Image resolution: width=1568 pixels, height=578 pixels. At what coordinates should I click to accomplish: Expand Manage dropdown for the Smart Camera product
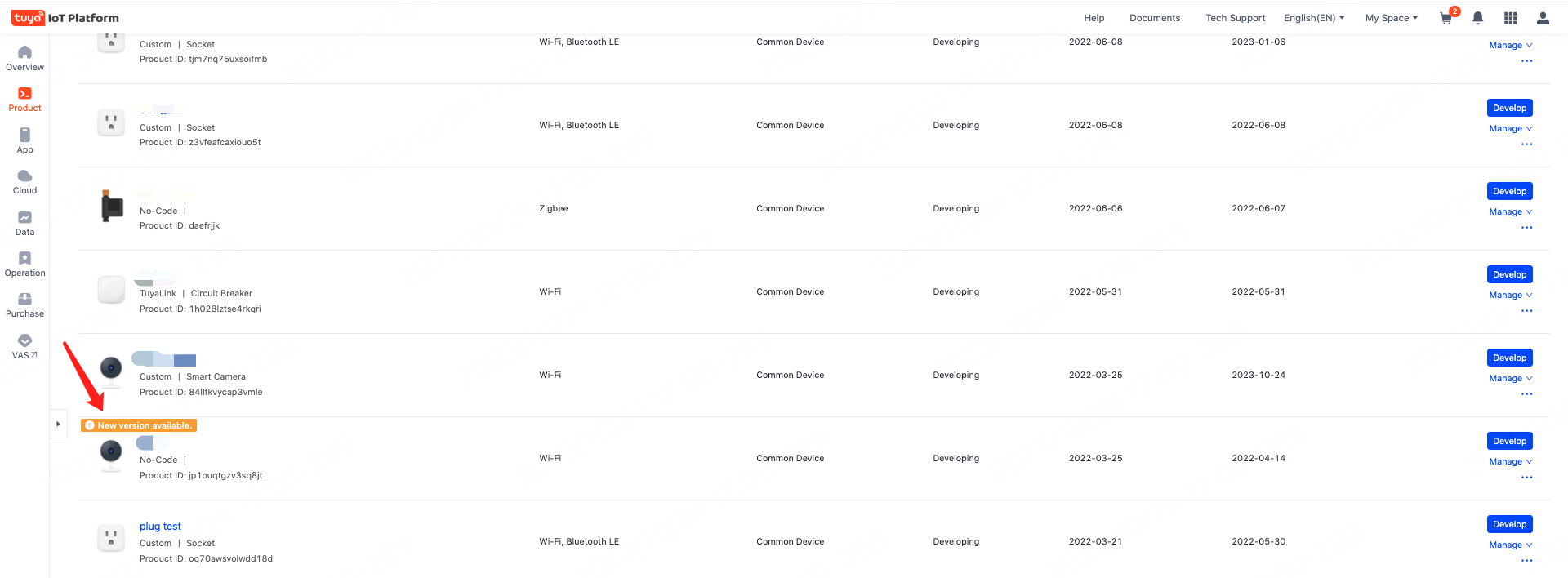click(1510, 379)
